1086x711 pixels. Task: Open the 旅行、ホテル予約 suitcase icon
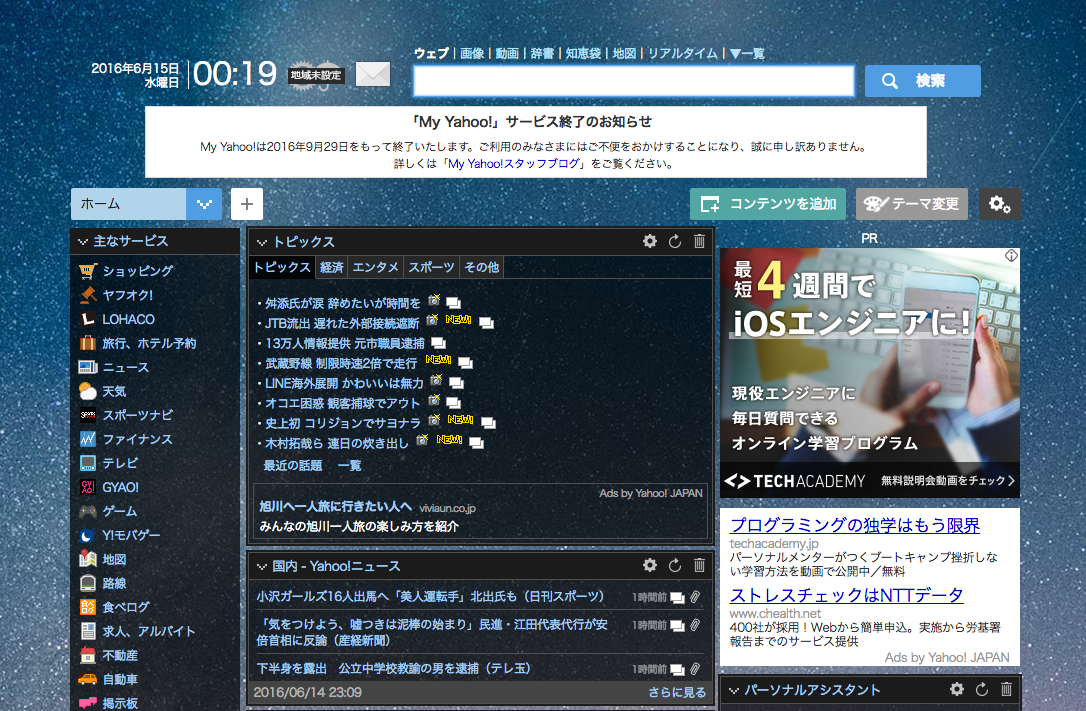[87, 343]
